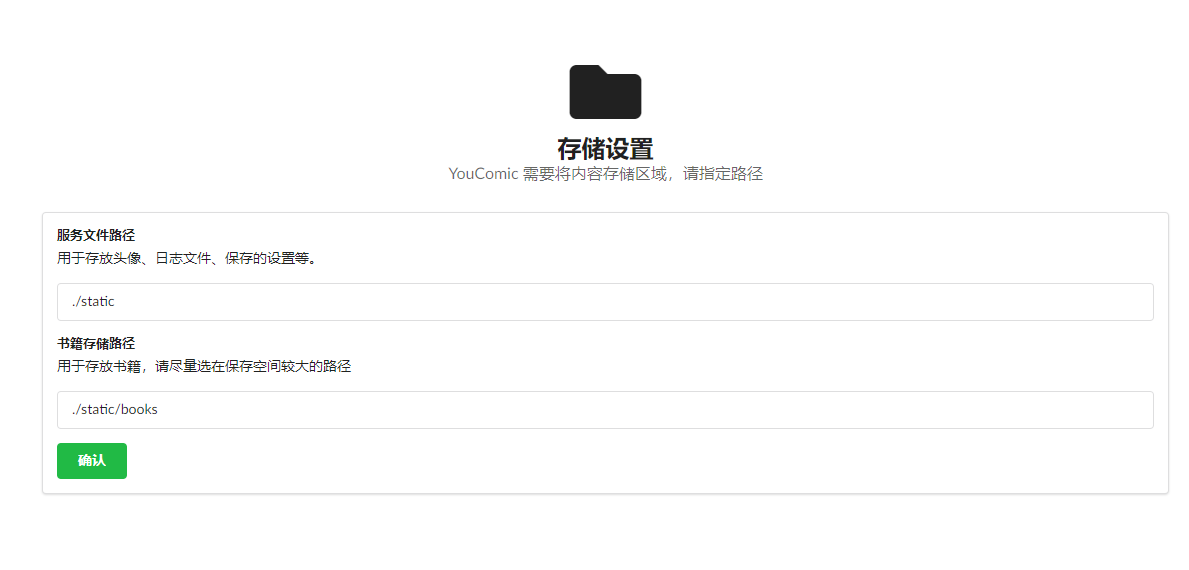
Task: Focus the book storage path field ./static/books
Action: point(605,410)
